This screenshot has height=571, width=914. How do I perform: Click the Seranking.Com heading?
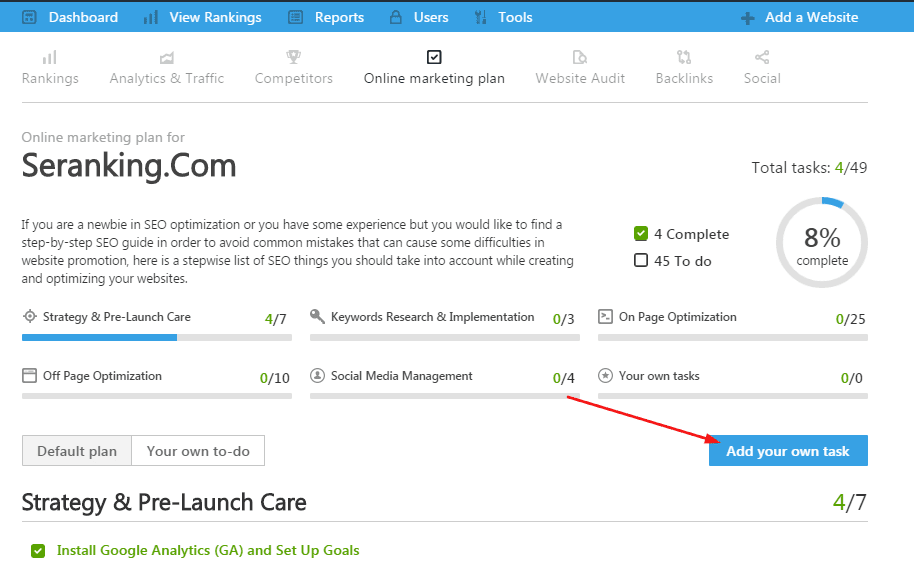129,166
